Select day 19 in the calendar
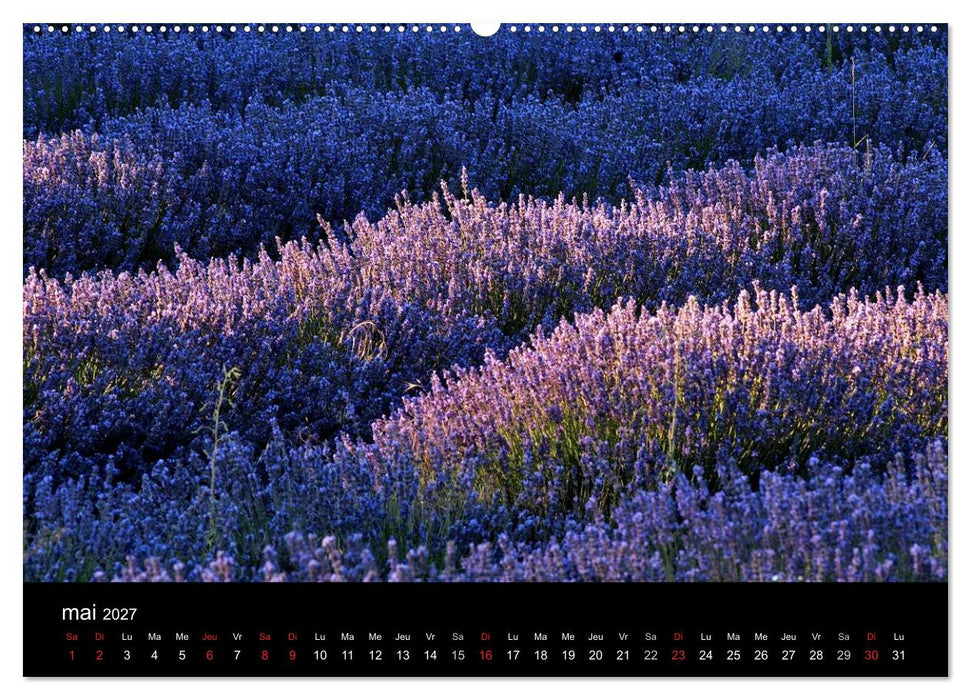The image size is (971, 700). coord(568,655)
